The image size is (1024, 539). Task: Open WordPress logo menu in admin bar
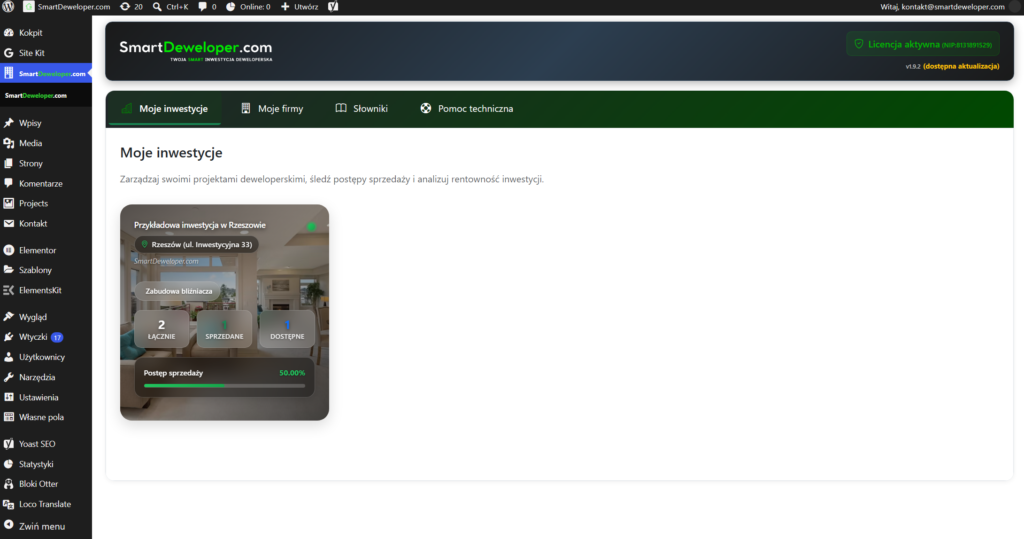click(x=8, y=7)
